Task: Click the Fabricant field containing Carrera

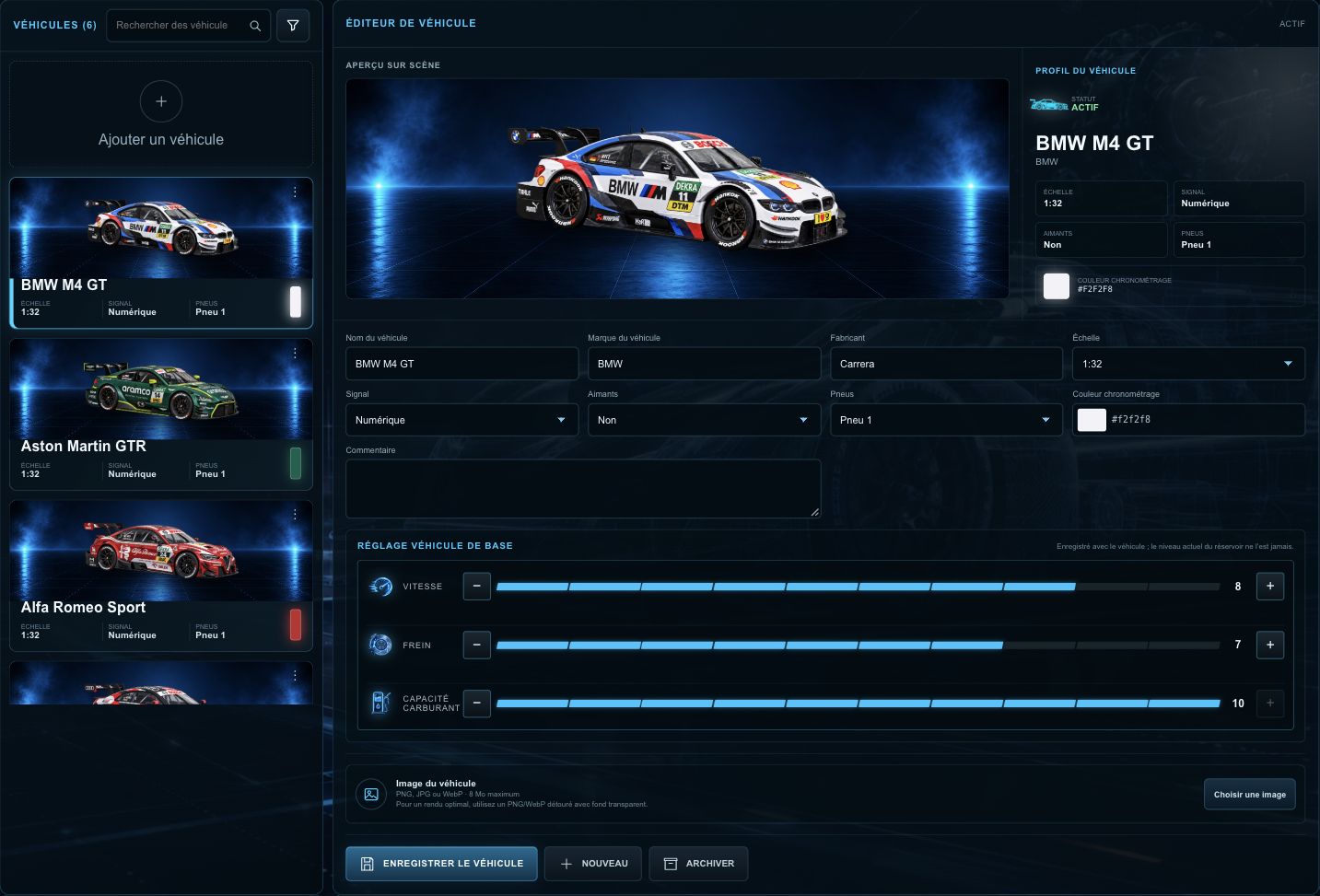Action: (946, 364)
